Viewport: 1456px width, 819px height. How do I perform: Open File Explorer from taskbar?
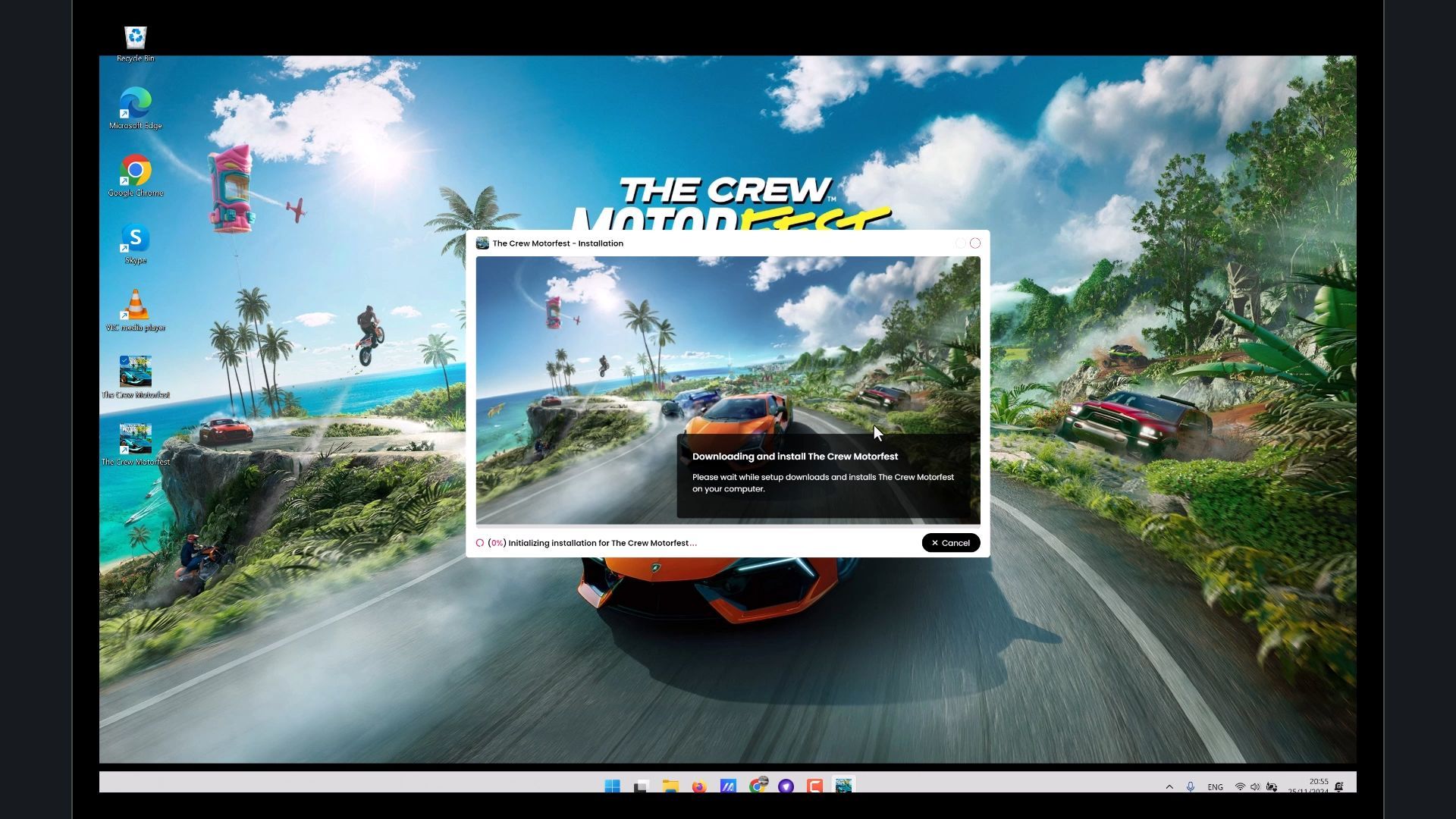tap(670, 786)
